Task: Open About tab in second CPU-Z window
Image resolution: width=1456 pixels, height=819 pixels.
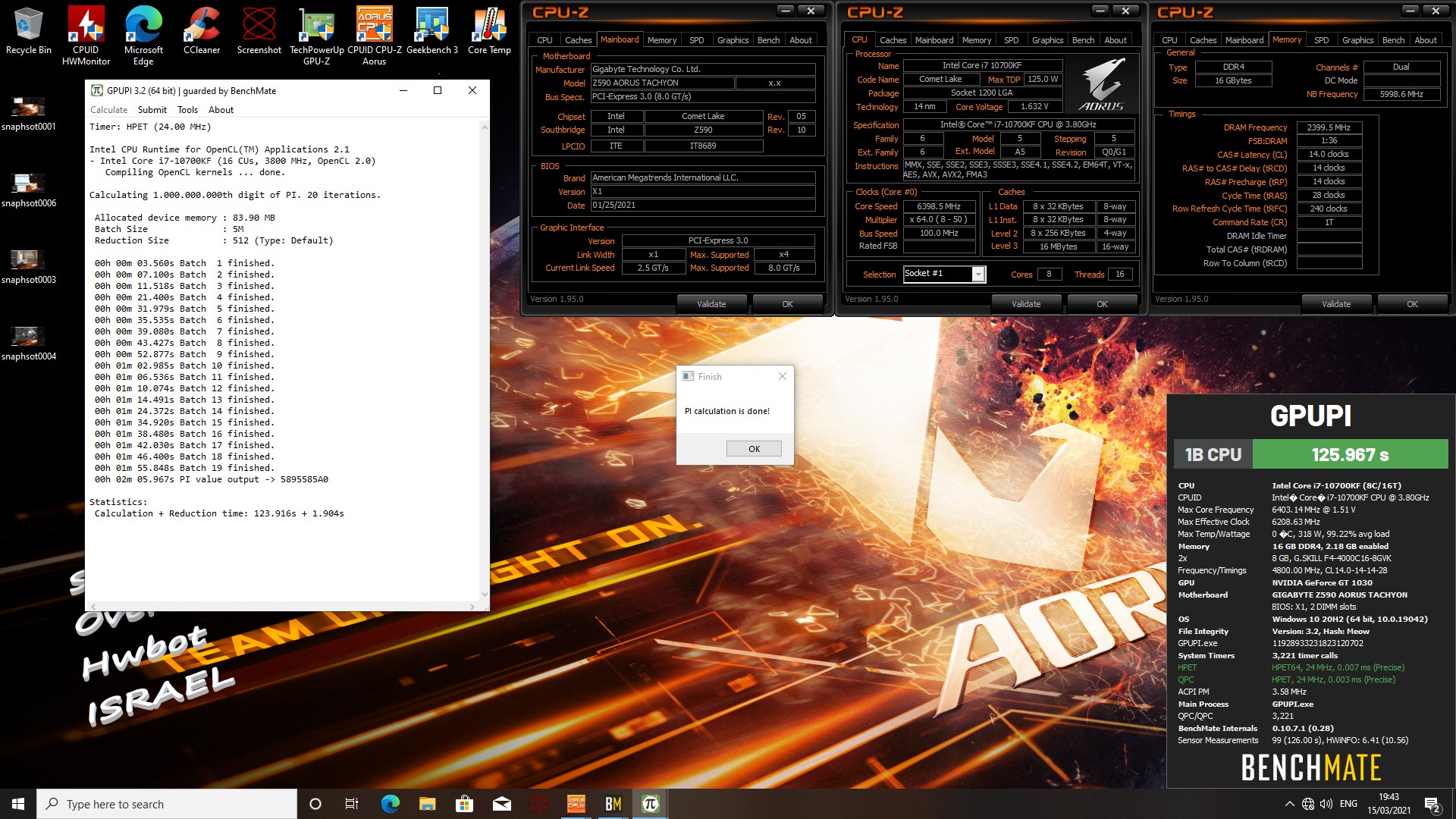Action: coord(1115,40)
